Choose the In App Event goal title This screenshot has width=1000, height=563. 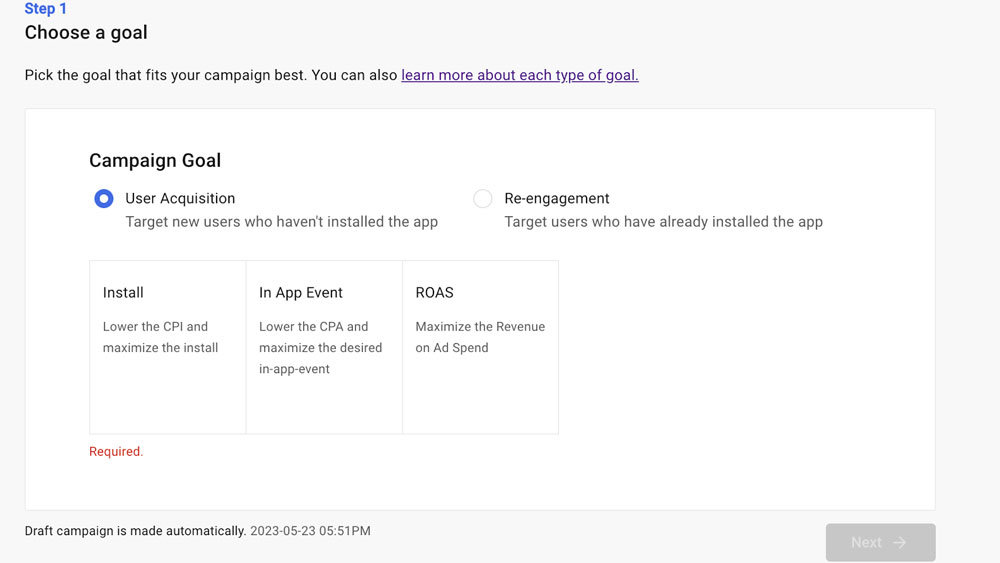[x=300, y=293]
